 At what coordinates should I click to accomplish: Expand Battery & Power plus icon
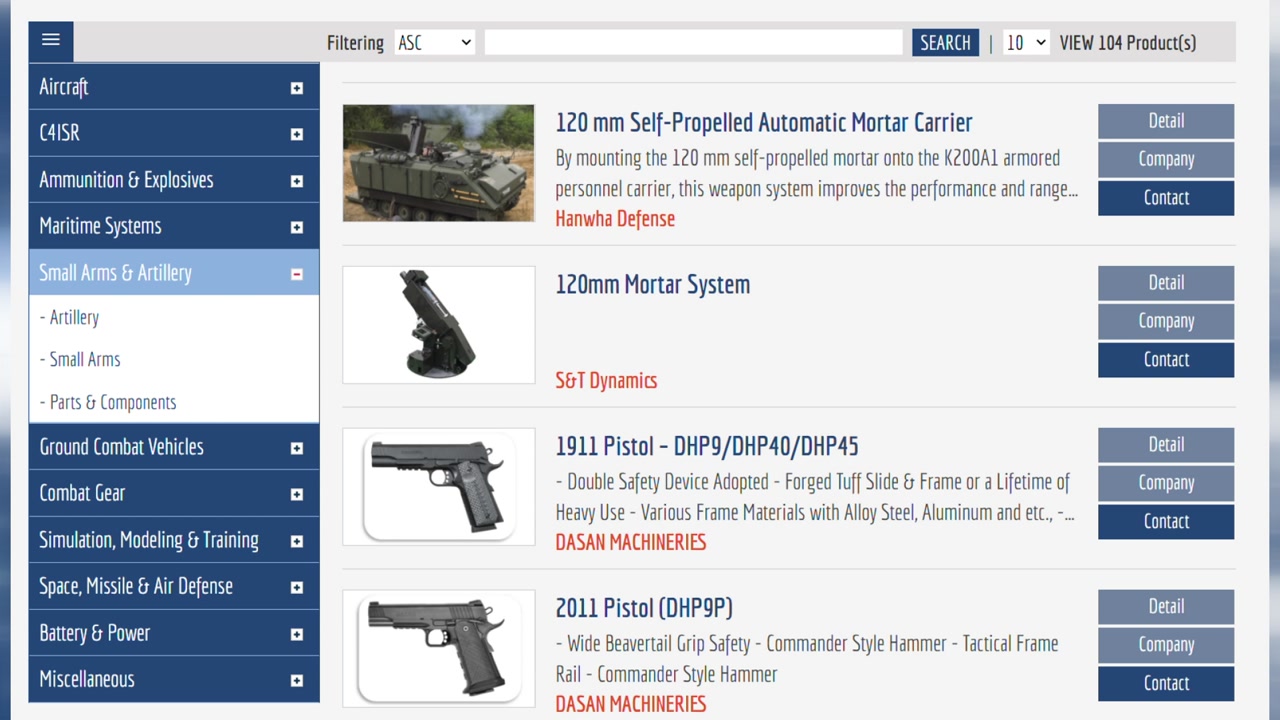(x=297, y=634)
